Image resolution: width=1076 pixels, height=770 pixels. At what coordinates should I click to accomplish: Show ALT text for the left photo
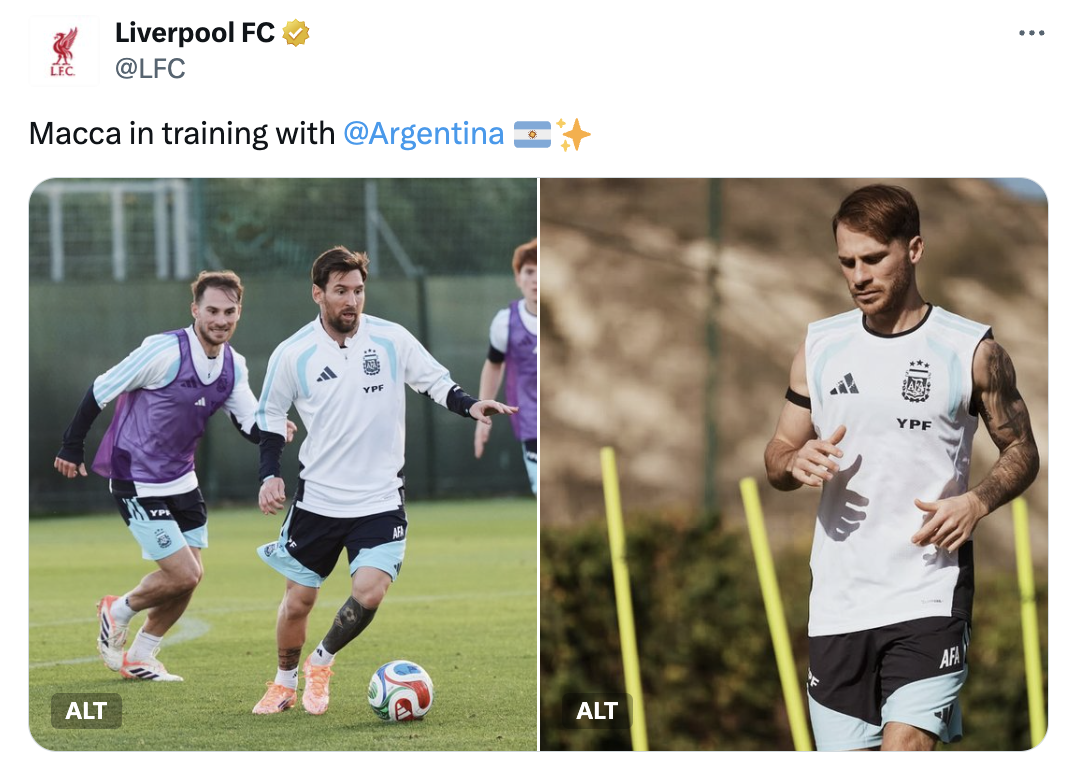pos(86,710)
